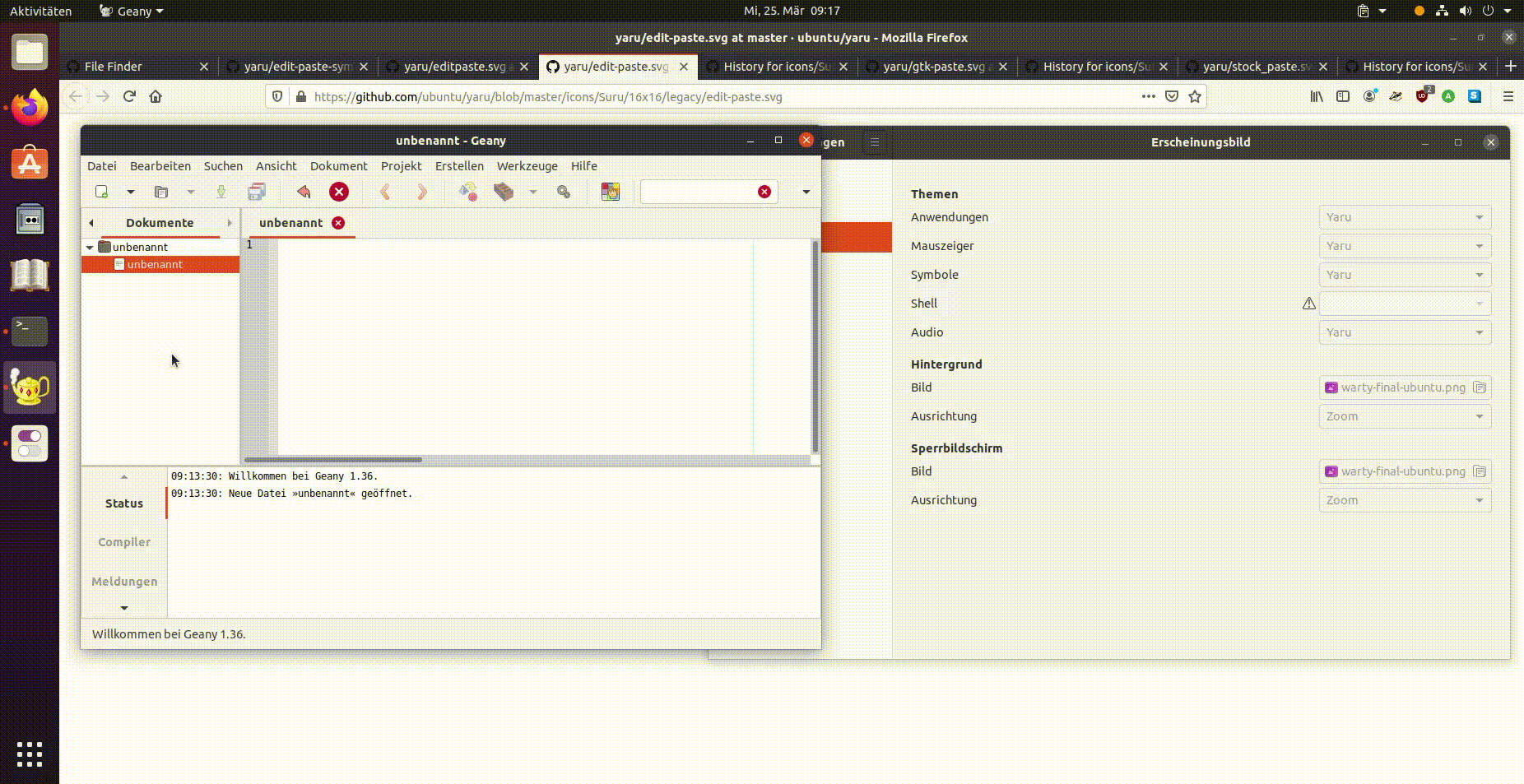Viewport: 1524px width, 784px height.
Task: Open the hamburger menu in the Tweaks header
Action: click(x=875, y=142)
